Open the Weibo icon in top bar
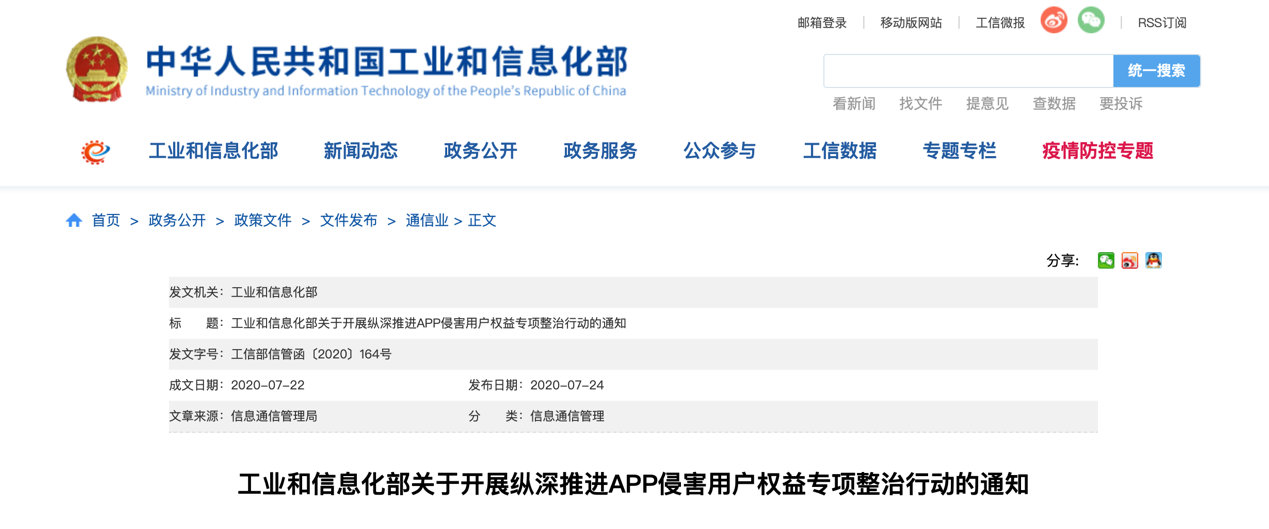 (x=1054, y=21)
